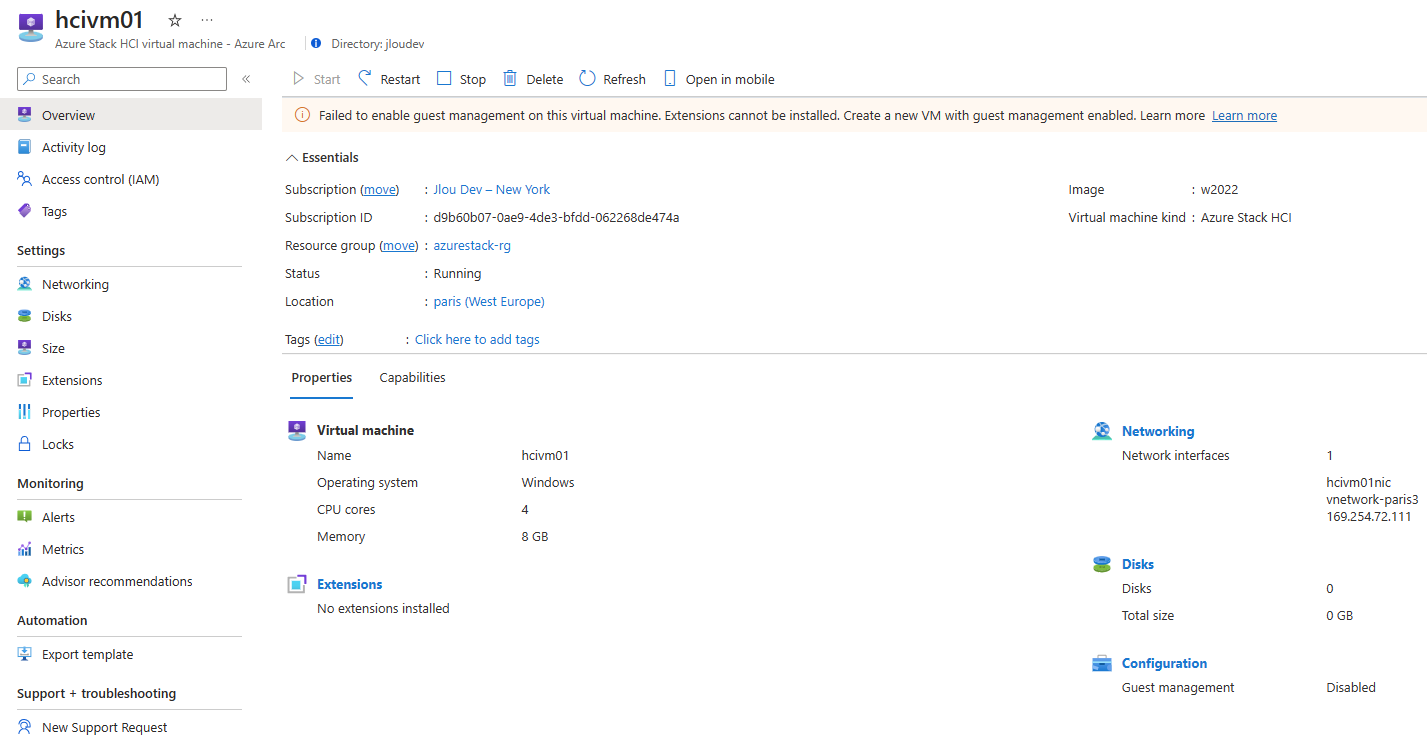Click the Tags icon in the sidebar
The height and width of the screenshot is (748, 1427).
[25, 212]
